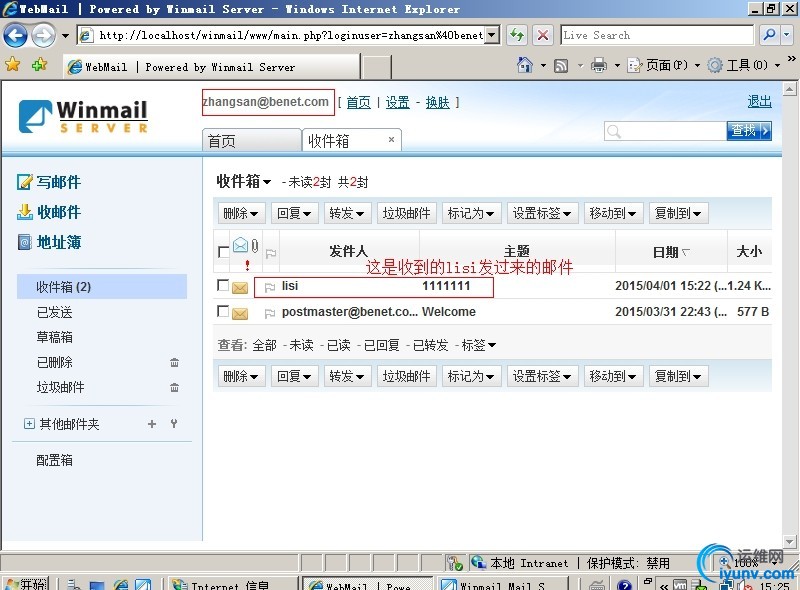Image resolution: width=800 pixels, height=590 pixels.
Task: Switch to Internet 信息 taskbar window
Action: coord(232,584)
